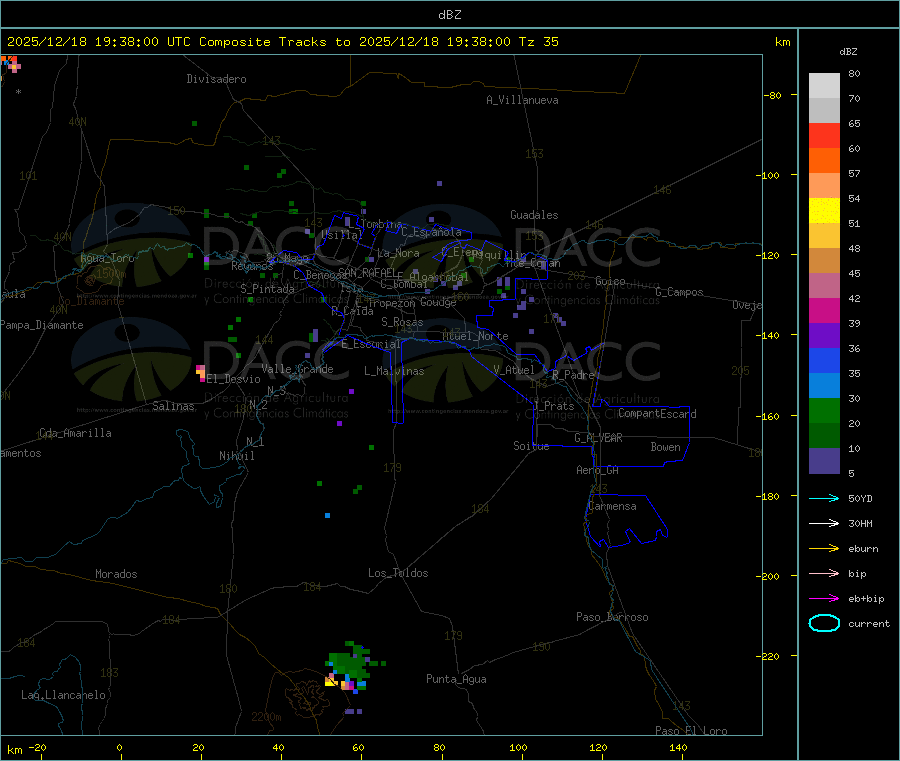Click the Paso_Barroso map label
Image resolution: width=900 pixels, height=761 pixels.
coord(612,617)
